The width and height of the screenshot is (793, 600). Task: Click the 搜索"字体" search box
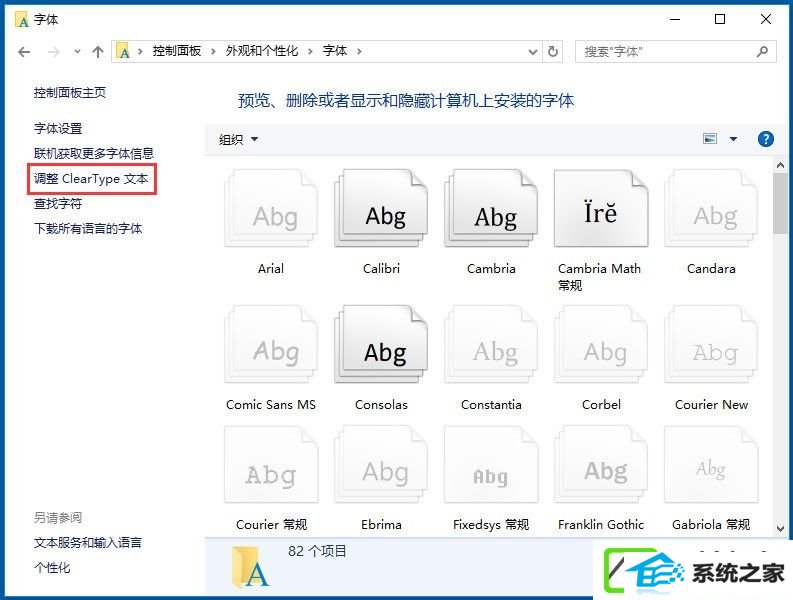click(676, 52)
